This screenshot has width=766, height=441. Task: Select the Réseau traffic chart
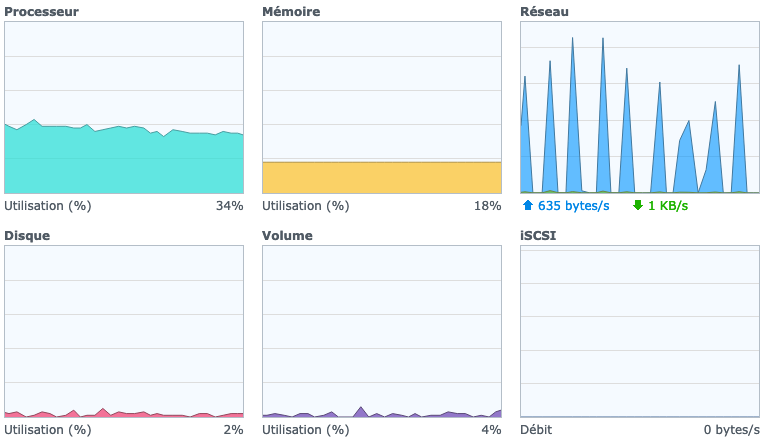640,108
